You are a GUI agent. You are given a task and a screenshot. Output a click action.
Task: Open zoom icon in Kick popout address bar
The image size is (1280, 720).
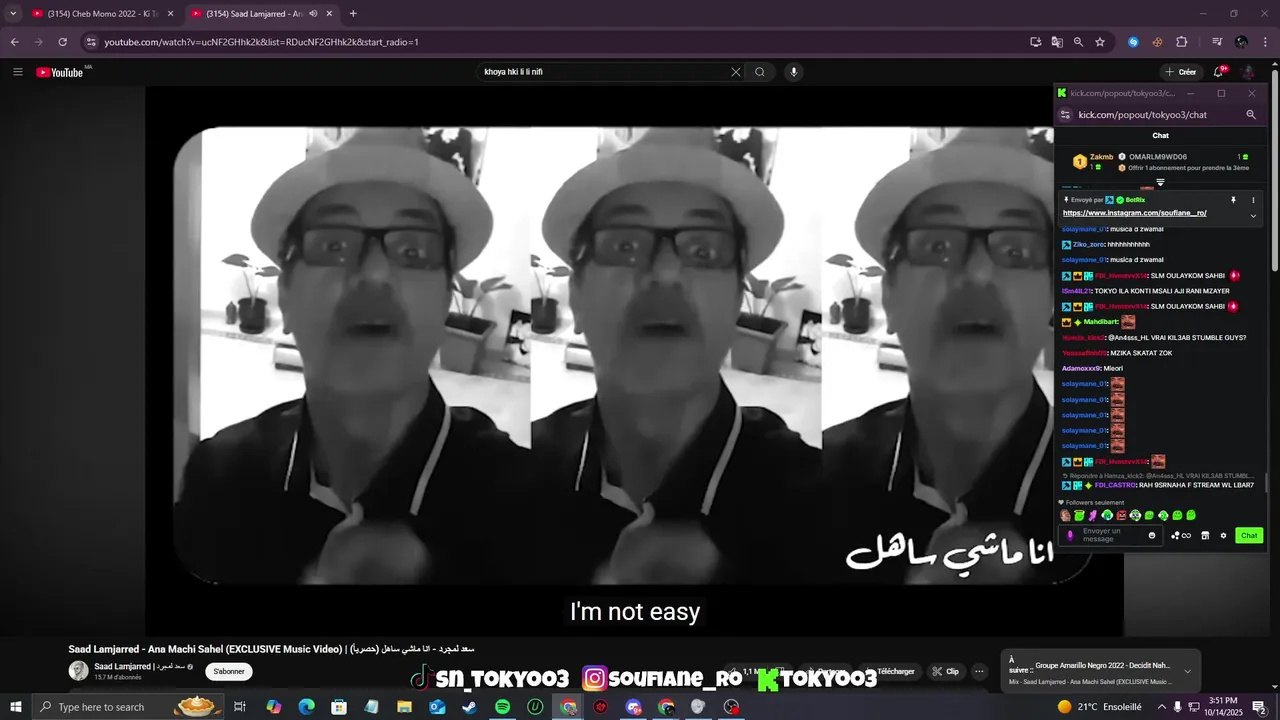(1250, 115)
